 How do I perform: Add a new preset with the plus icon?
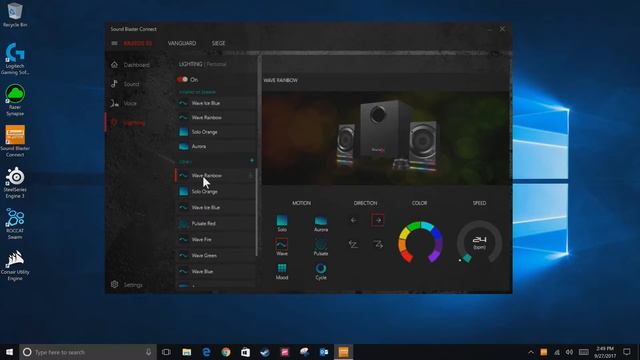click(252, 161)
